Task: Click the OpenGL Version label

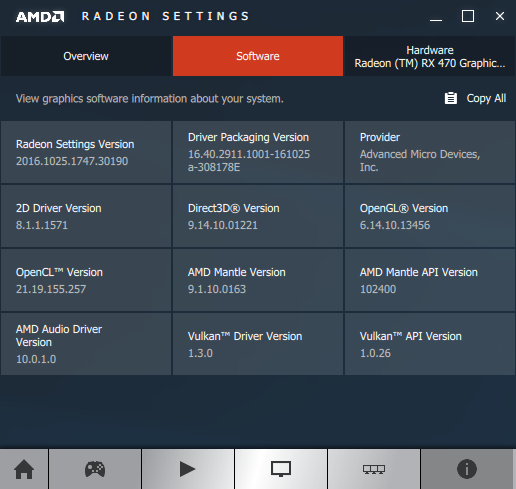Action: click(404, 208)
